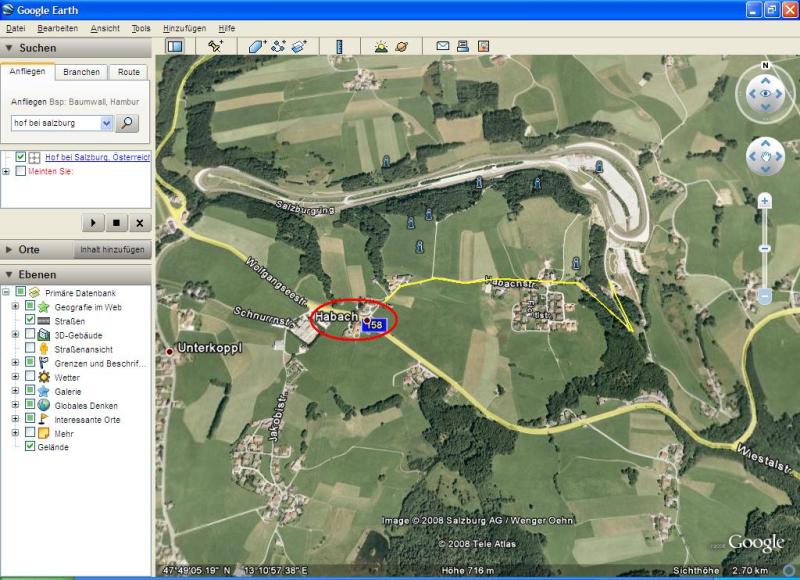
Task: Expand the Wetter layer tree node
Action: click(15, 377)
